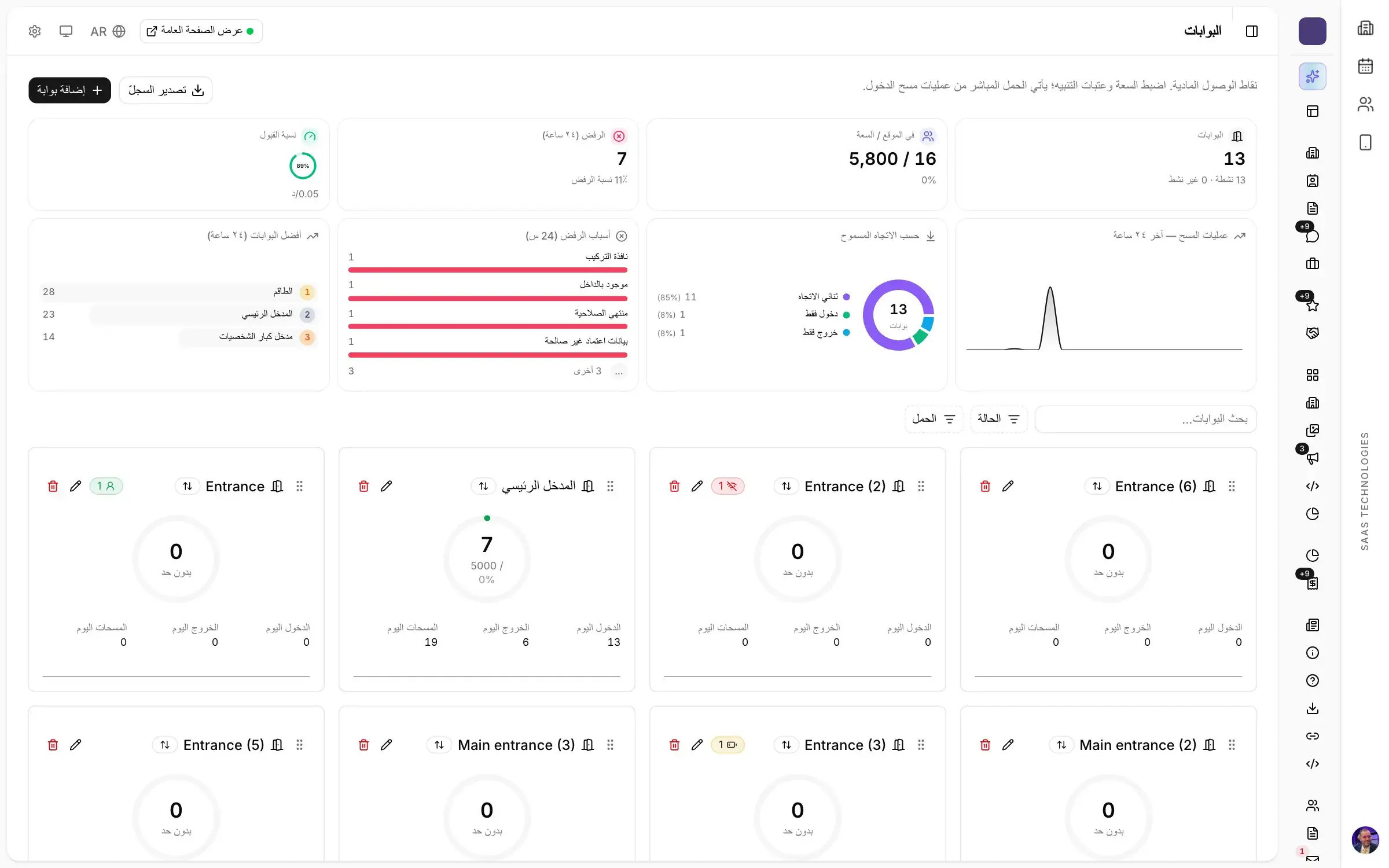Open load filter (الحمل)
The width and height of the screenshot is (1389, 868).
click(x=934, y=419)
